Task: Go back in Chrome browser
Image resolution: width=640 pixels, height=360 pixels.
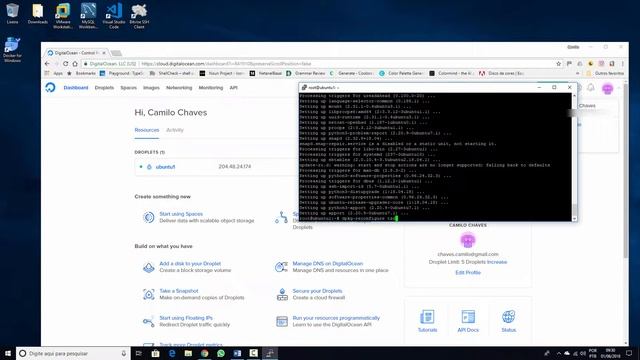Action: click(x=47, y=64)
